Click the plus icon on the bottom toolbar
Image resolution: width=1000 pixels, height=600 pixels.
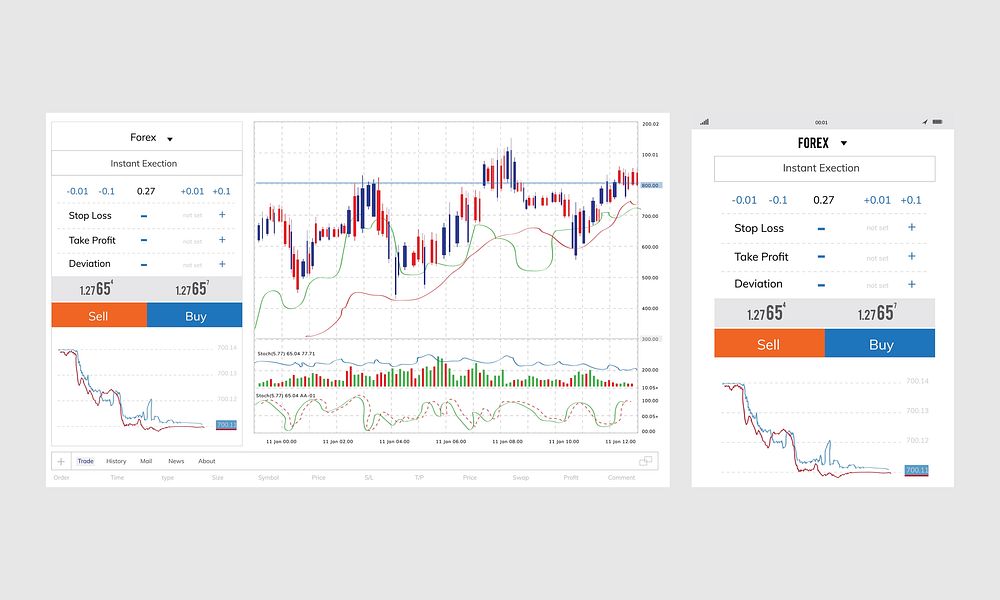pos(59,461)
